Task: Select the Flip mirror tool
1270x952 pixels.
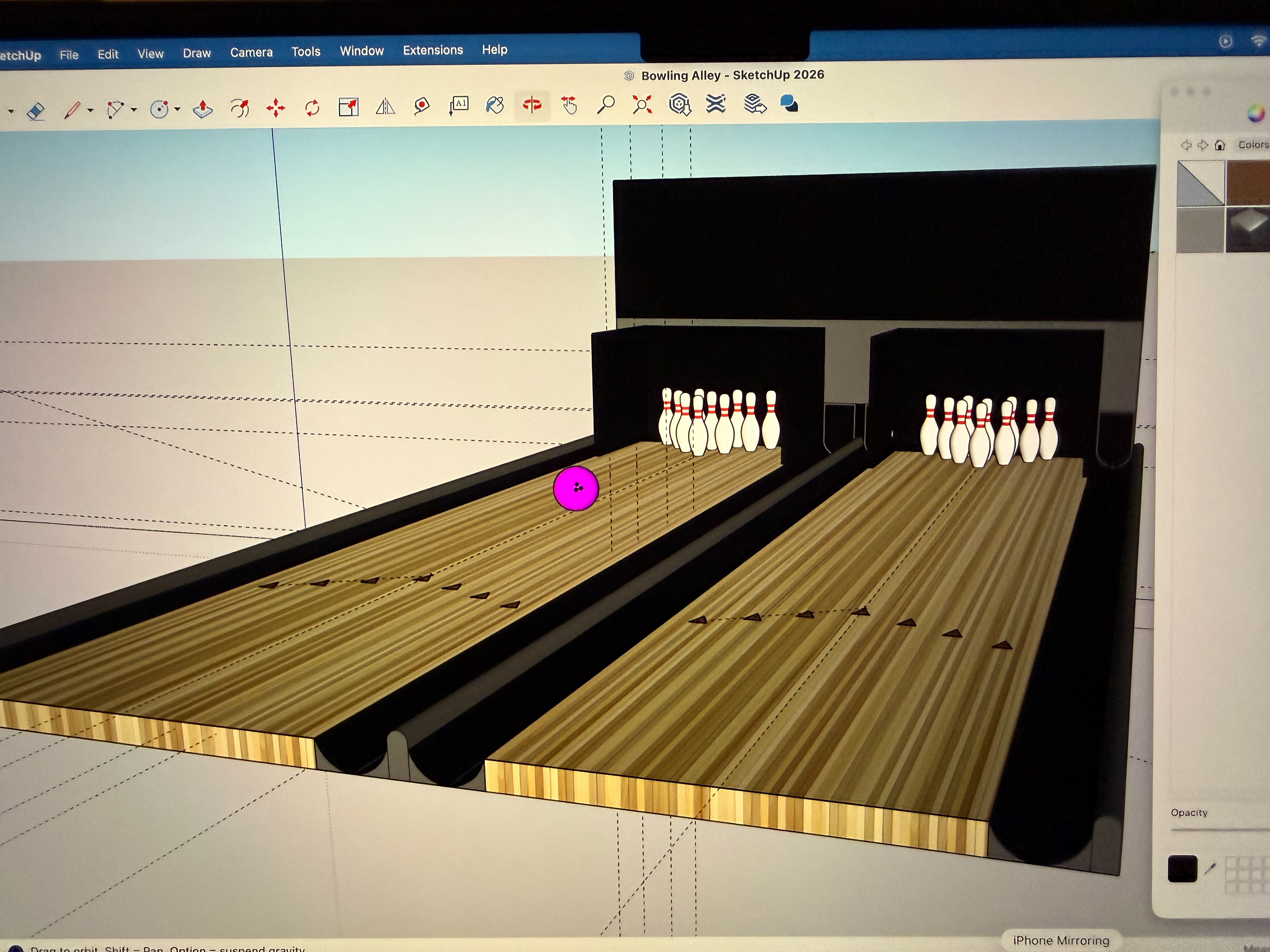Action: tap(385, 107)
